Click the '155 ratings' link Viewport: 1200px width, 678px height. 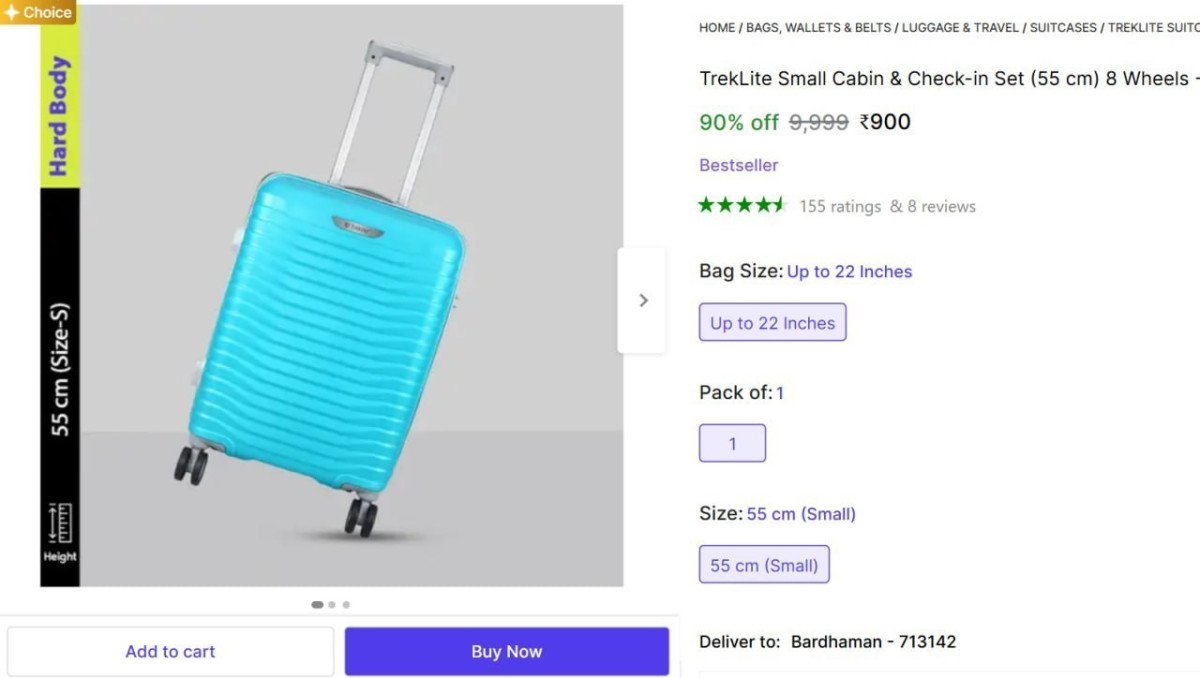(x=840, y=206)
